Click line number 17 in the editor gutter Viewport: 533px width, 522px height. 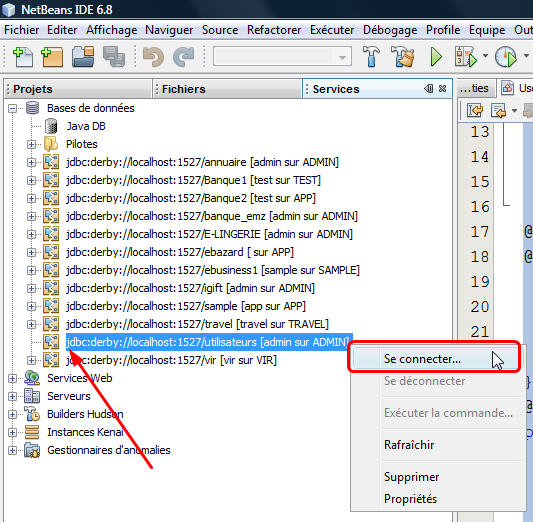point(480,232)
